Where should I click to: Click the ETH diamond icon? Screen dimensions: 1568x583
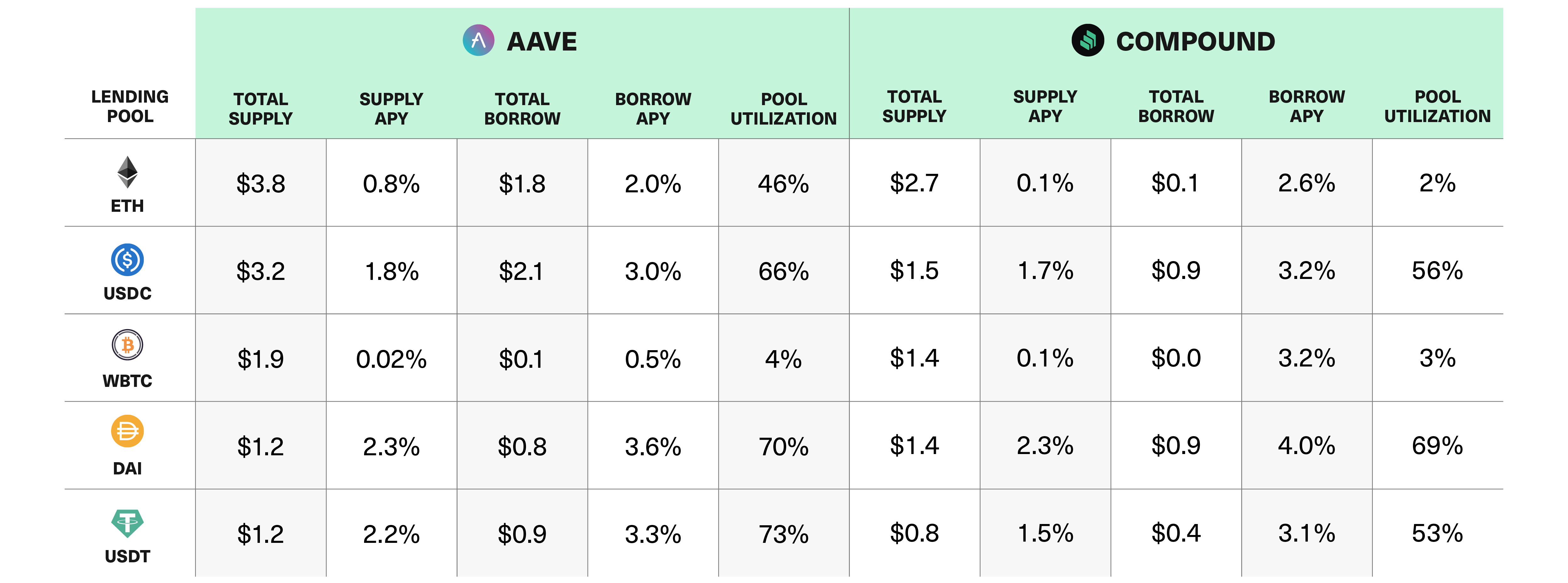pos(127,172)
